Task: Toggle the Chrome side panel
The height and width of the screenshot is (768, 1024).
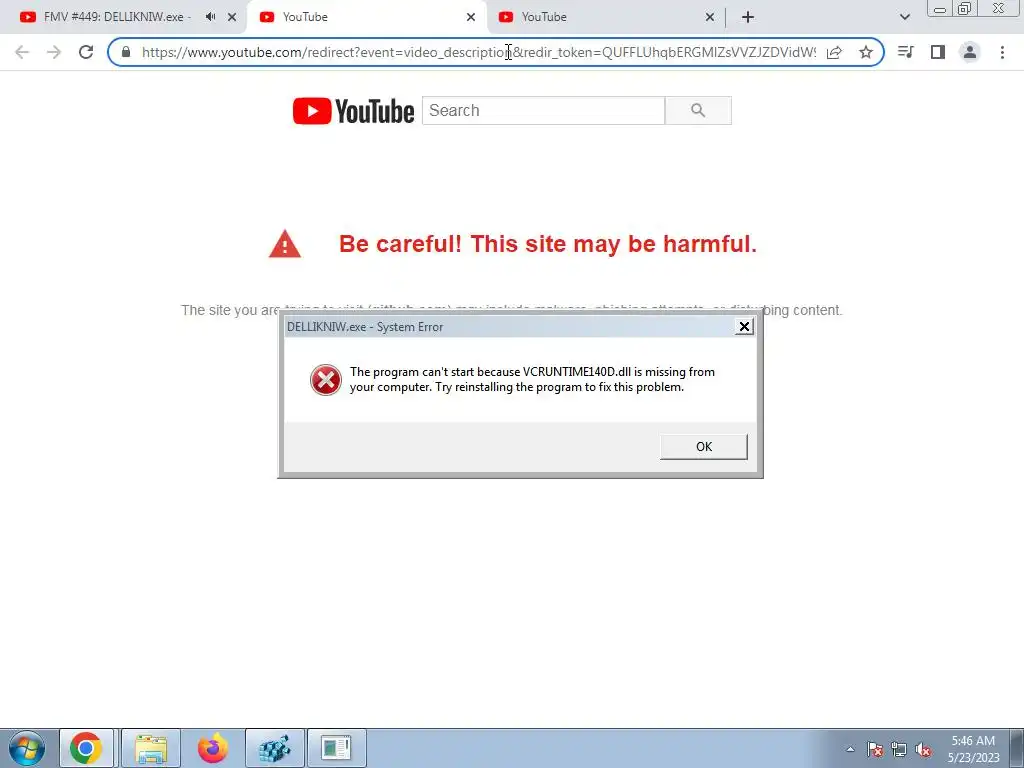Action: tap(938, 52)
